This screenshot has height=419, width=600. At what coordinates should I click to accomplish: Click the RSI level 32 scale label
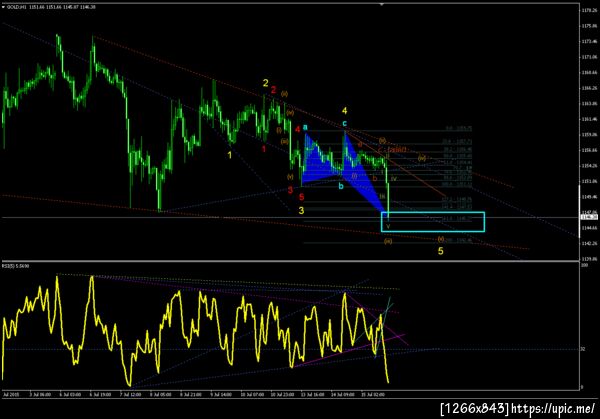pos(583,349)
